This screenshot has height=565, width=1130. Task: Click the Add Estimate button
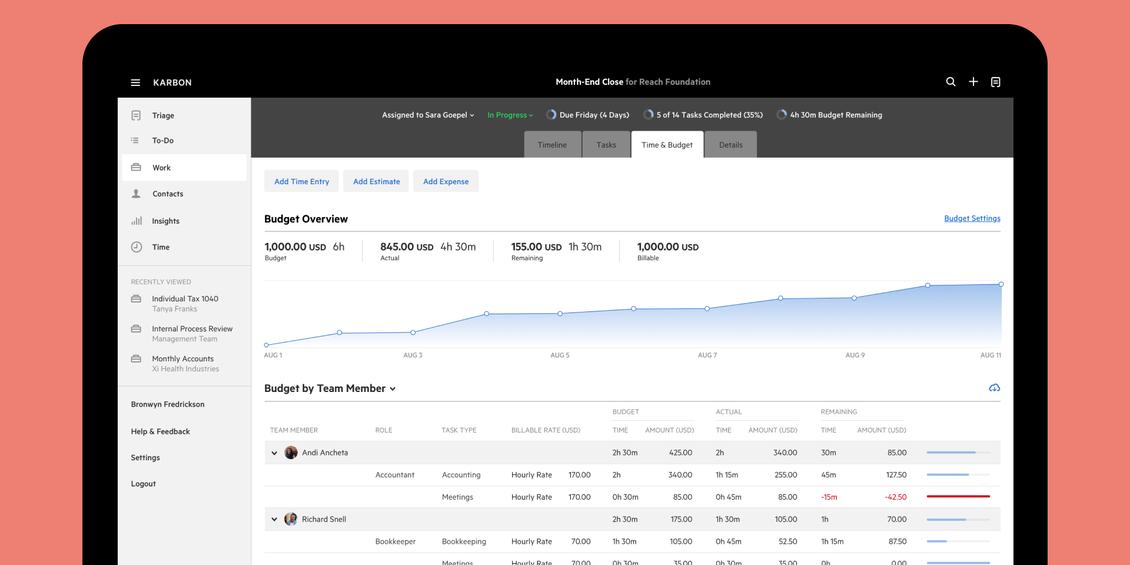point(376,182)
